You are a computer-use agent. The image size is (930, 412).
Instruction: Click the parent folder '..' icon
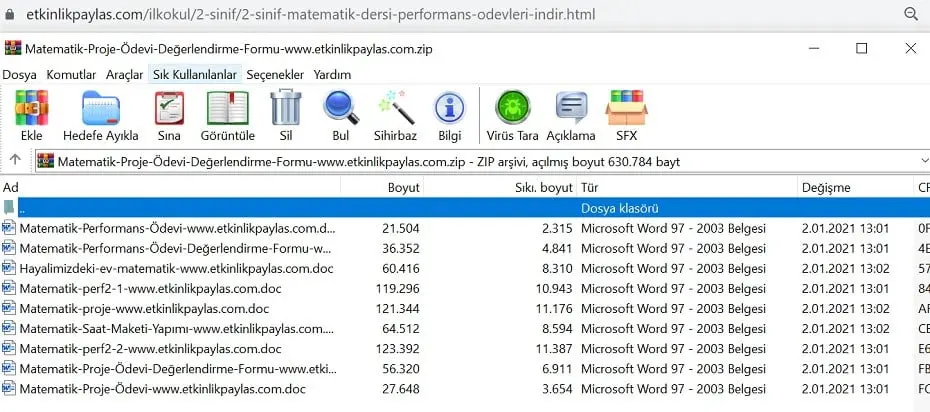point(9,207)
